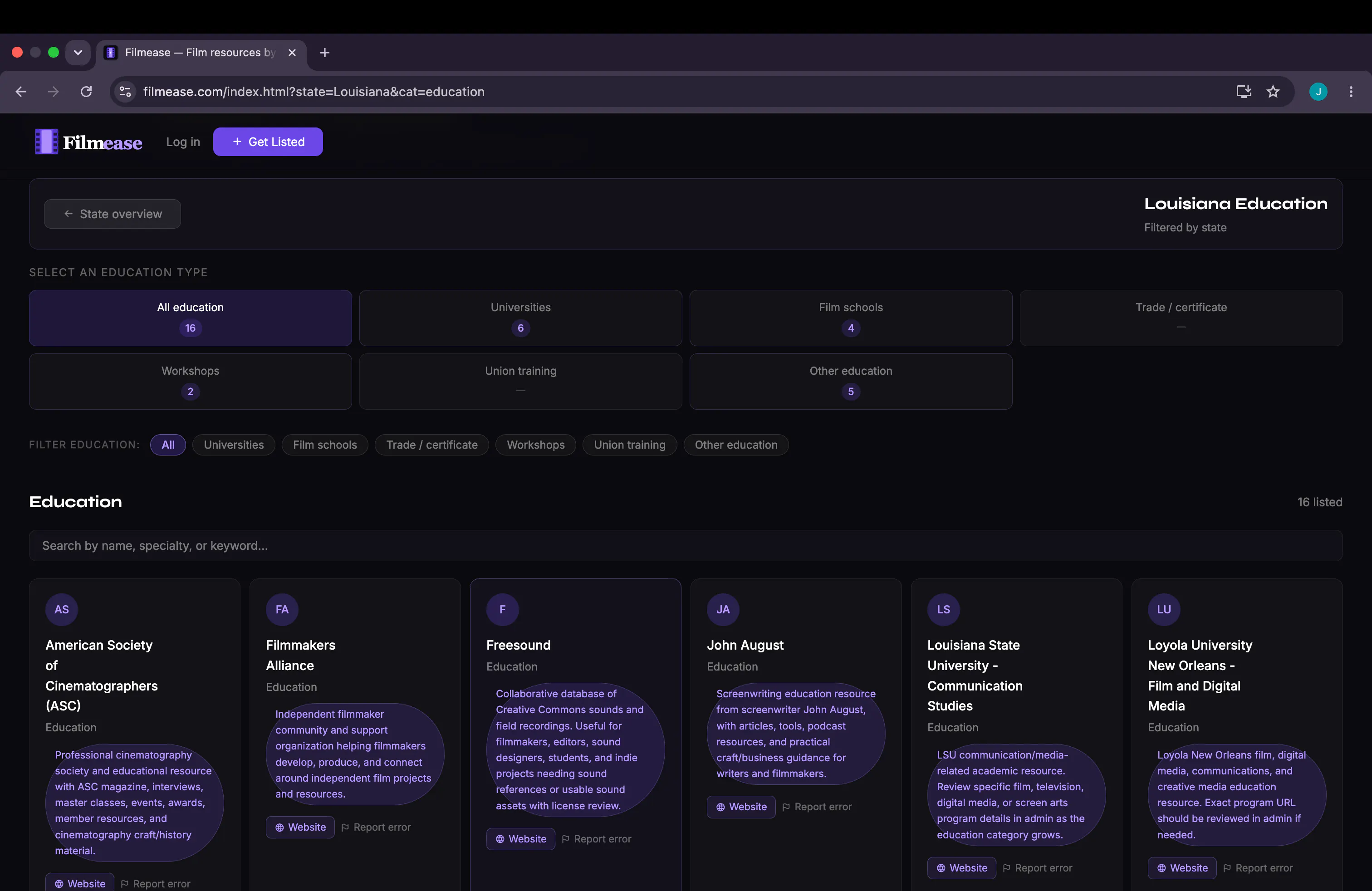The image size is (1372, 891).
Task: Click report flag icon on Freesound card
Action: coord(565,838)
